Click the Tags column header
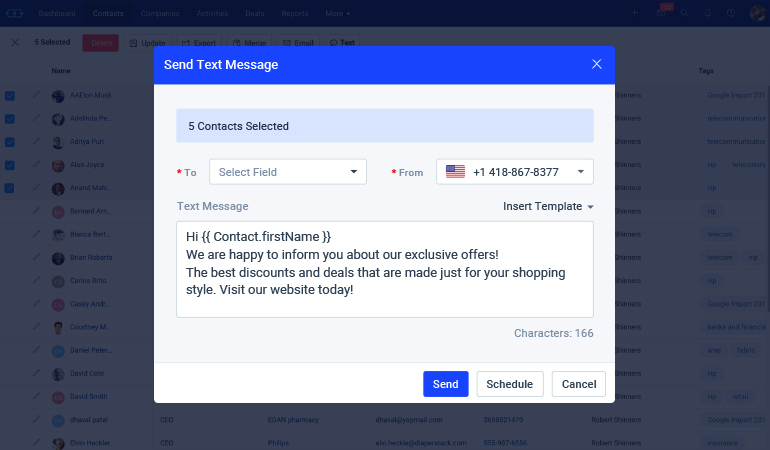The width and height of the screenshot is (770, 450). tap(706, 71)
